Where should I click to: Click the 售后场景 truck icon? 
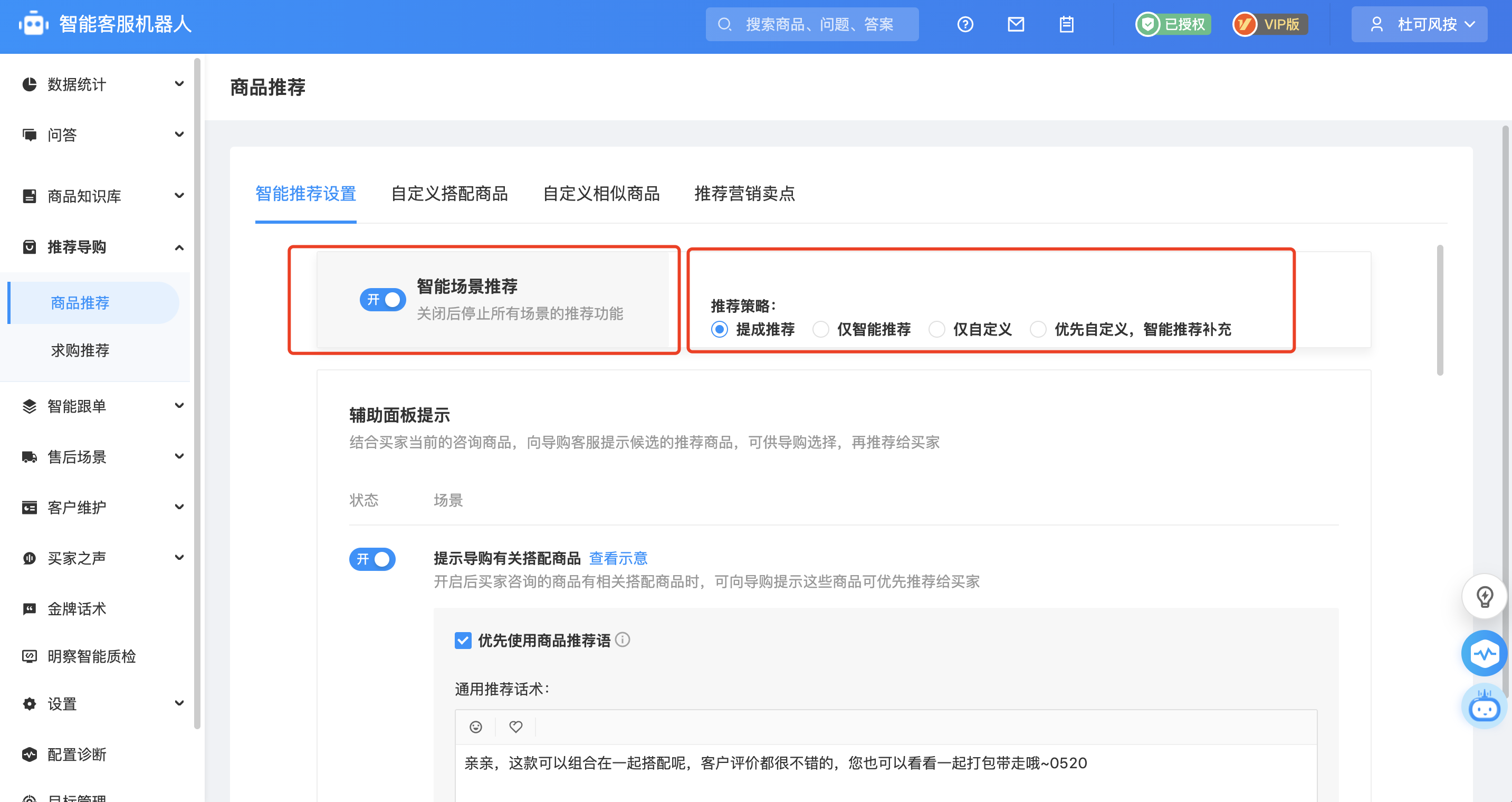point(30,456)
